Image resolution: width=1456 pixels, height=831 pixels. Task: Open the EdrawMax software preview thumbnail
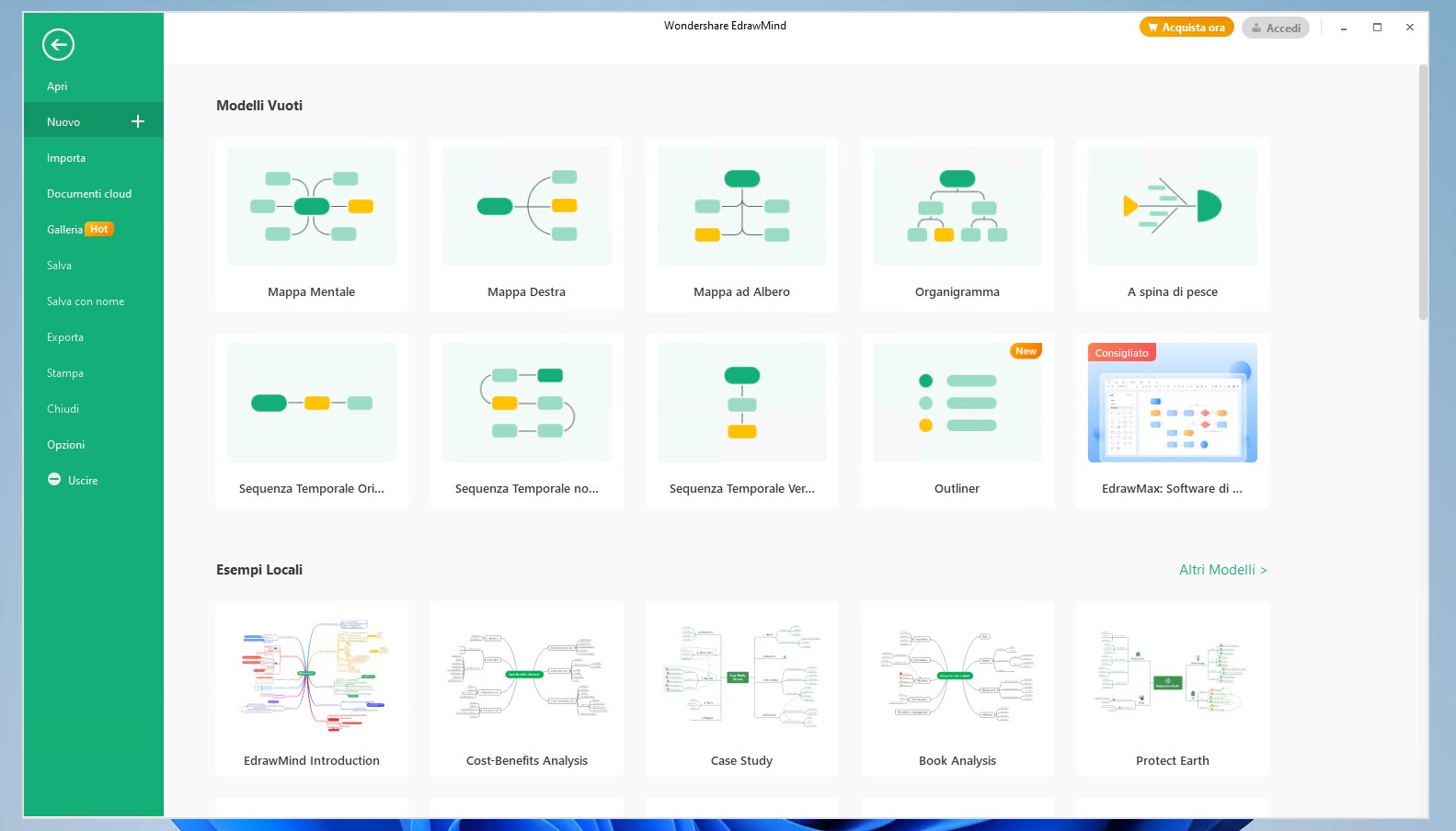pyautogui.click(x=1173, y=403)
